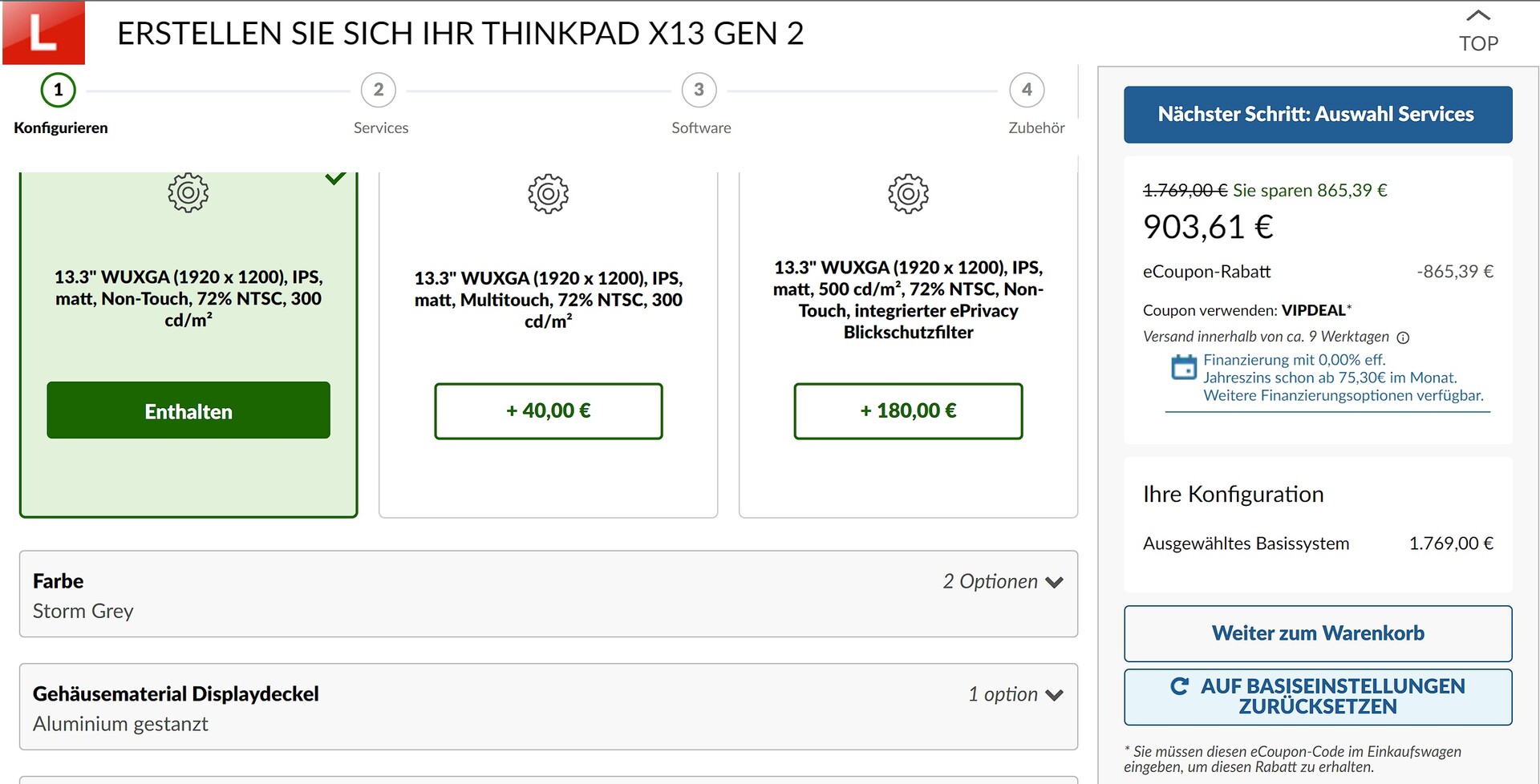Expand Gehäusematerial Displaydeckel 1 option chevron
The image size is (1540, 784).
1055,695
